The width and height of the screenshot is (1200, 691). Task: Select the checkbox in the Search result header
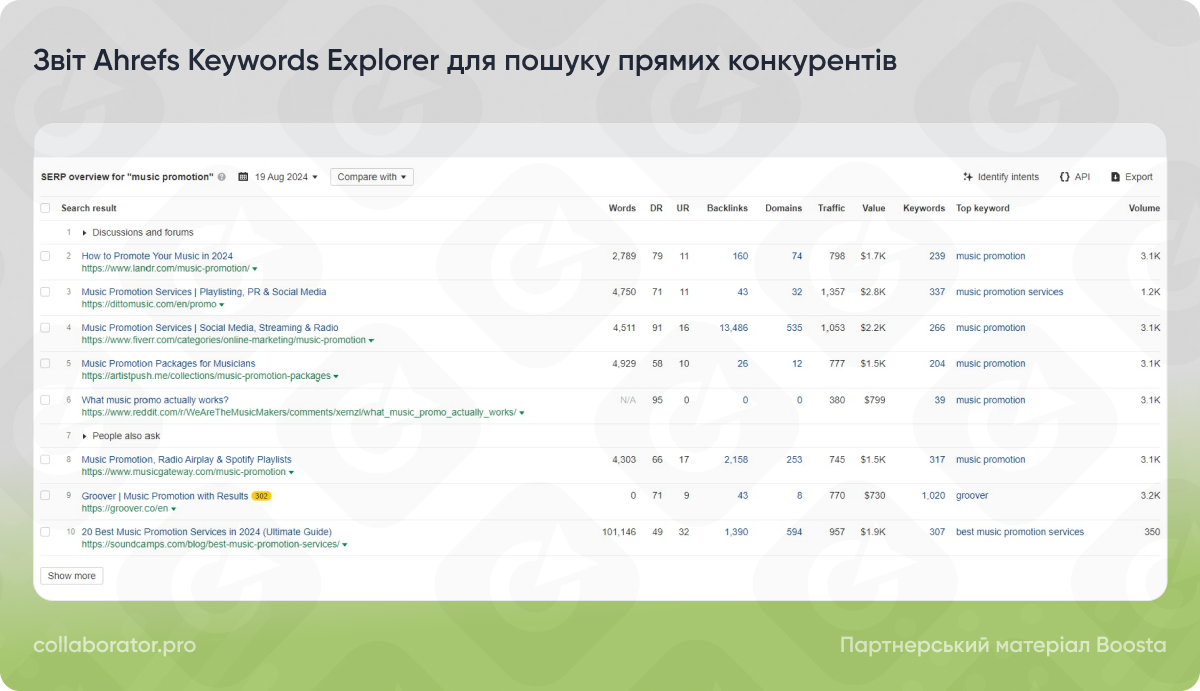pyautogui.click(x=45, y=208)
